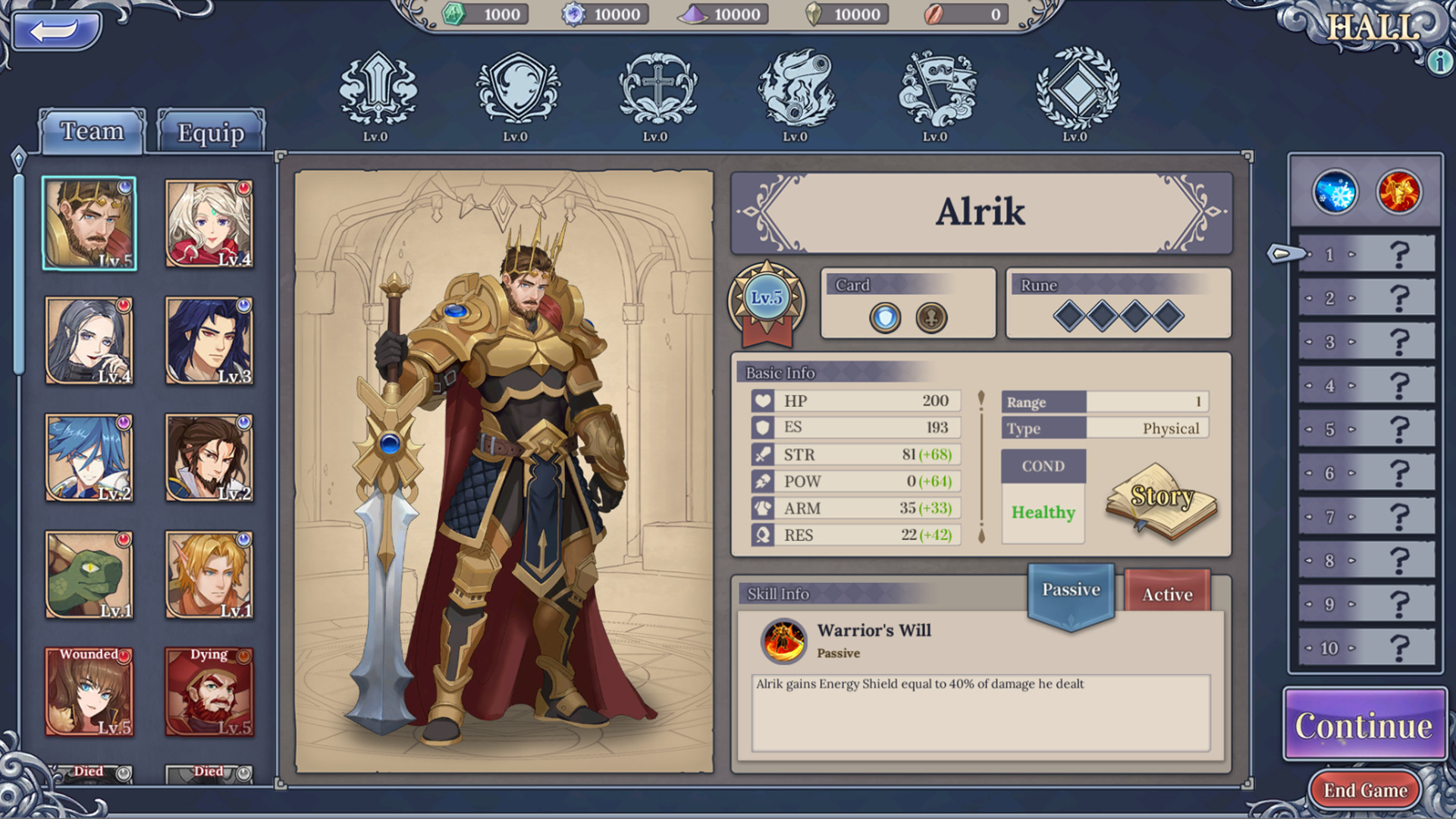Select the cross crest upgrade emblem
The width and height of the screenshot is (1456, 819).
click(657, 89)
